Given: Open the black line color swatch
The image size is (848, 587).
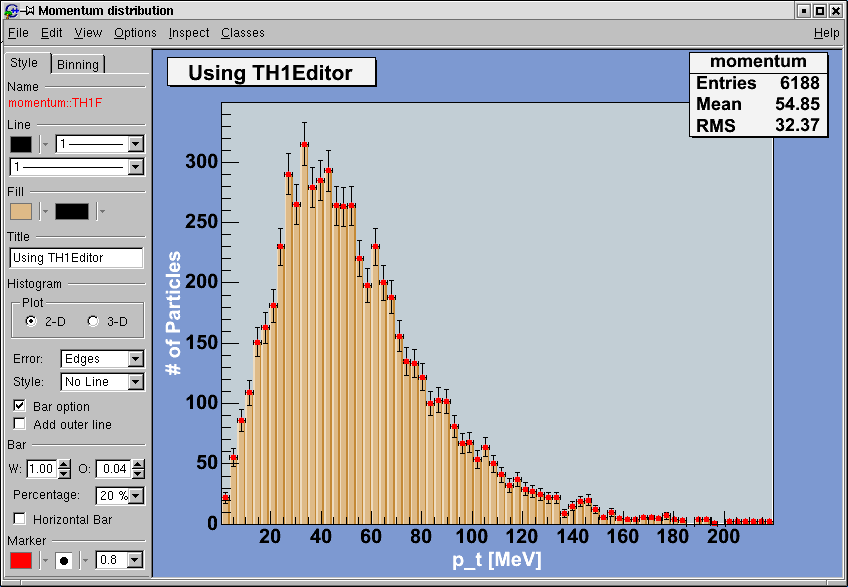Looking at the screenshot, I should 21,144.
